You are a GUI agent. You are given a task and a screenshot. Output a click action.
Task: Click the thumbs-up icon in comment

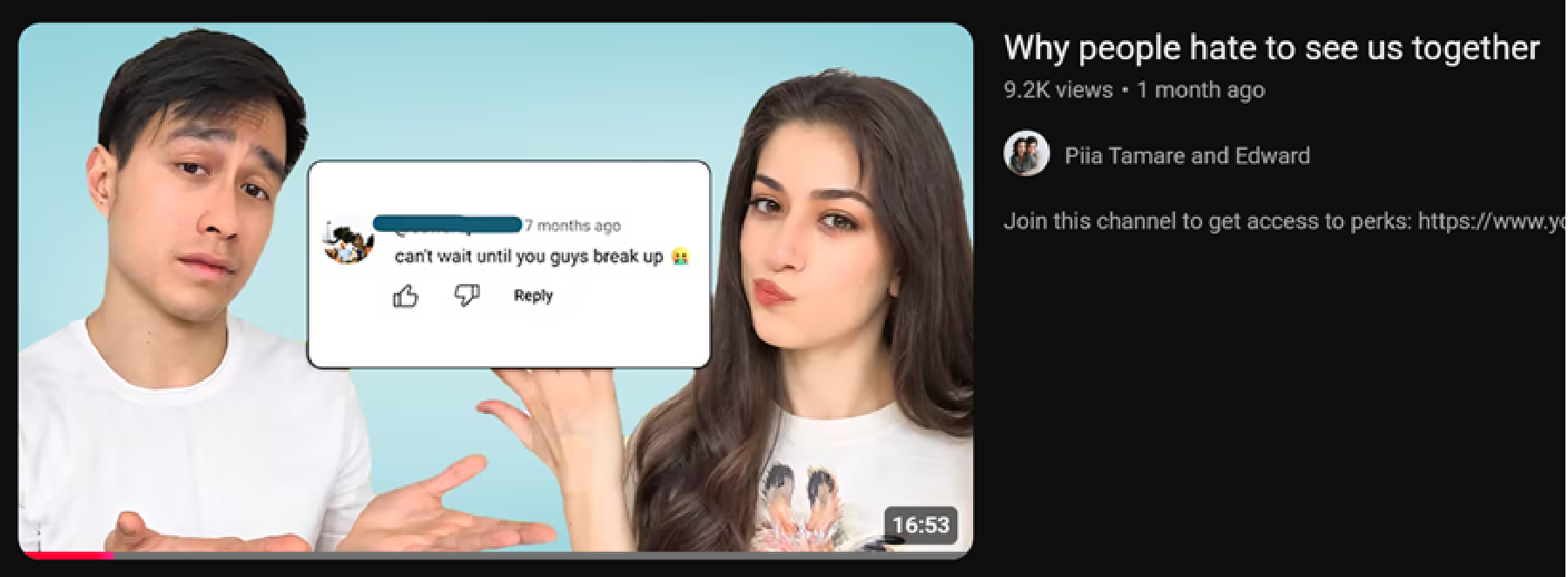(405, 296)
